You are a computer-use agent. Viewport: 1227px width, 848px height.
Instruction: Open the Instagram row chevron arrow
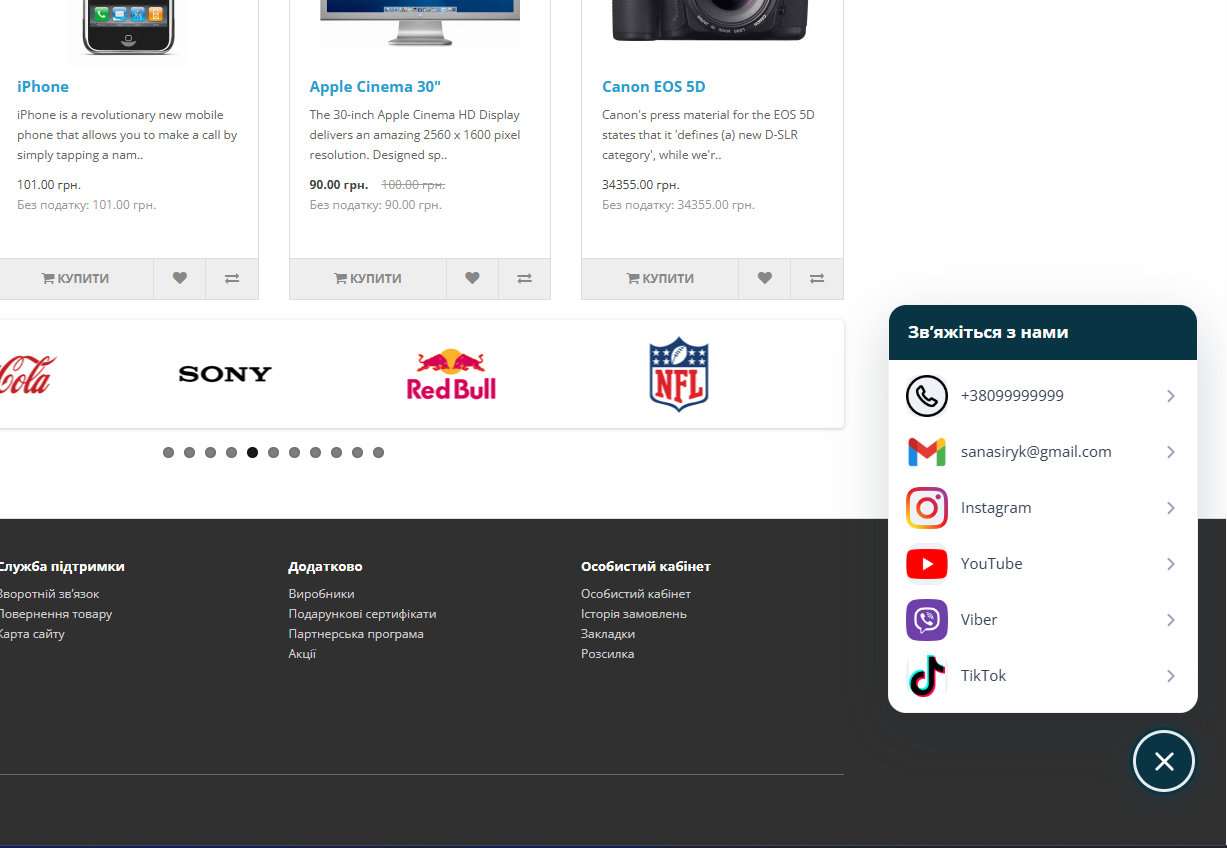(1171, 508)
